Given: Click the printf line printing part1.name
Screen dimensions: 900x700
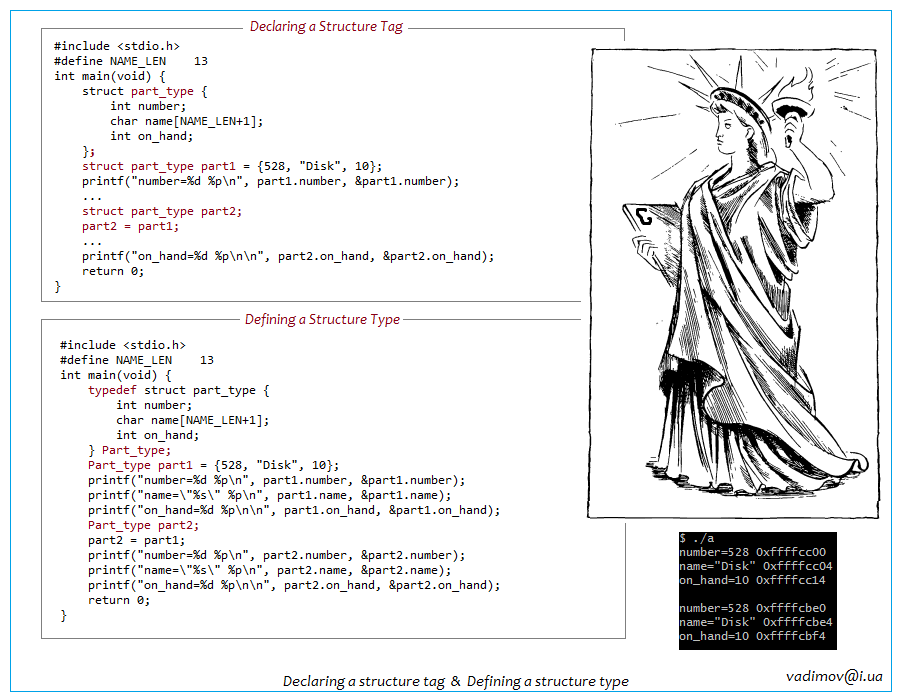Looking at the screenshot, I should click(270, 495).
